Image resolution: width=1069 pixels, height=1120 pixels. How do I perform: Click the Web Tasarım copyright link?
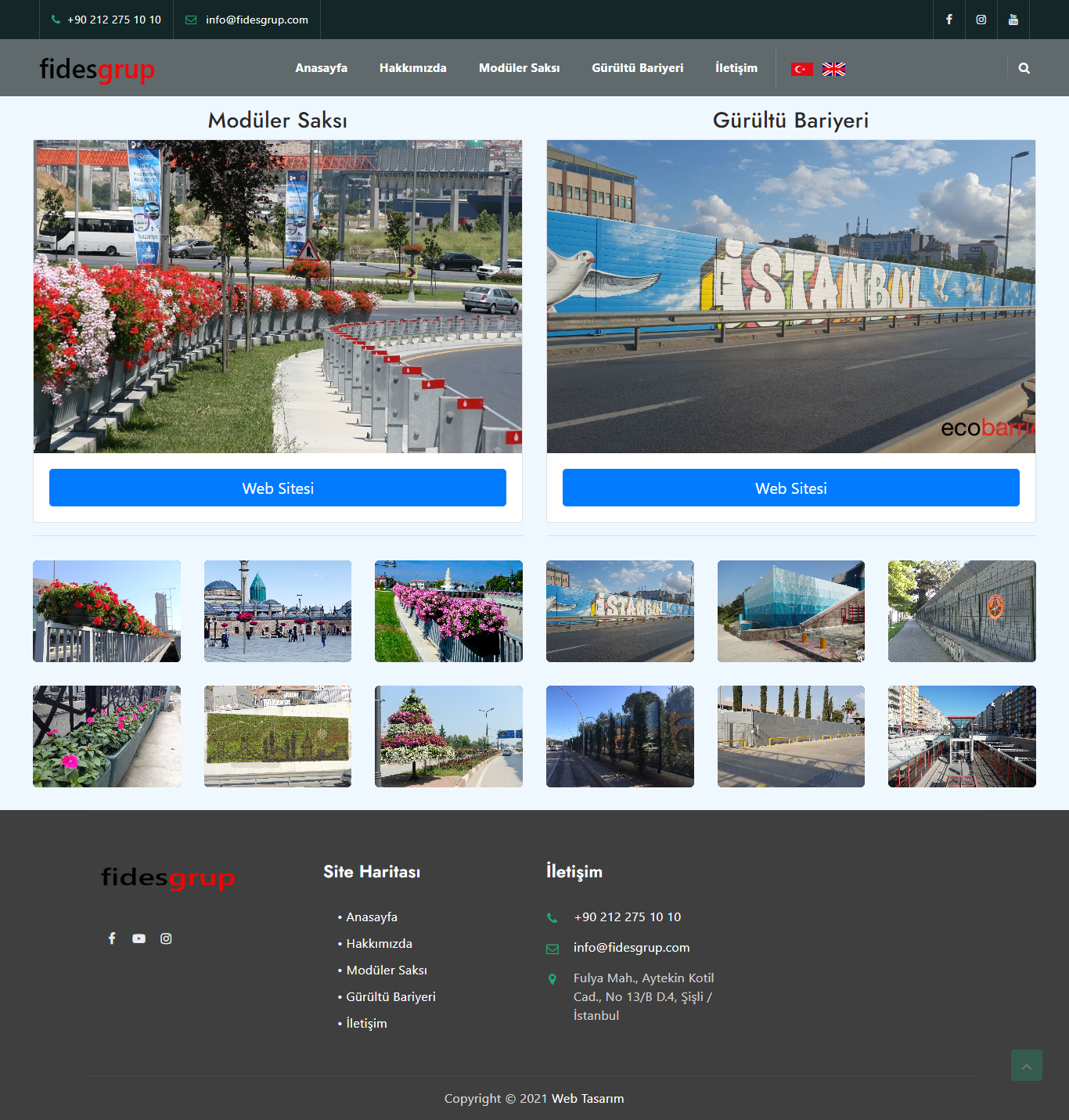click(x=588, y=1098)
